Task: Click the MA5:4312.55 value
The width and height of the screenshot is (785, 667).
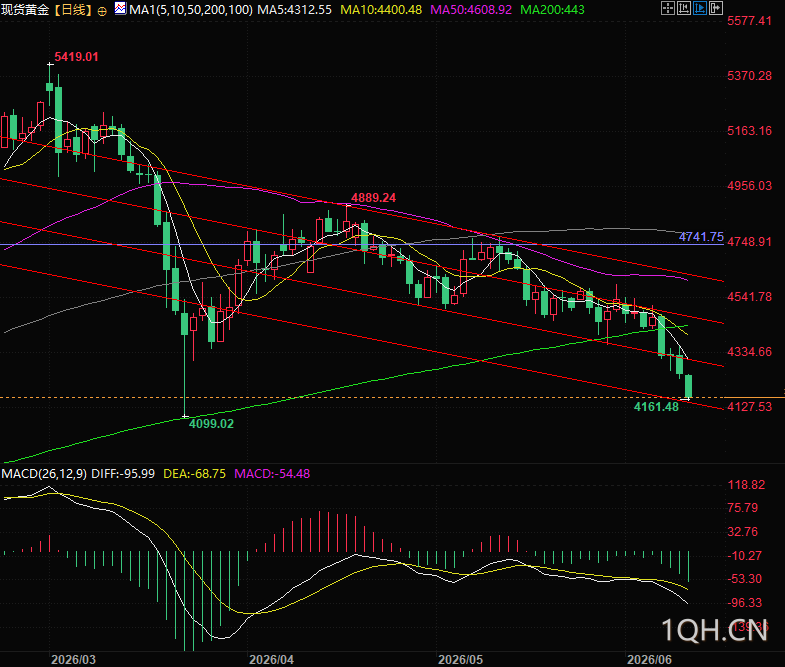Action: tap(294, 10)
